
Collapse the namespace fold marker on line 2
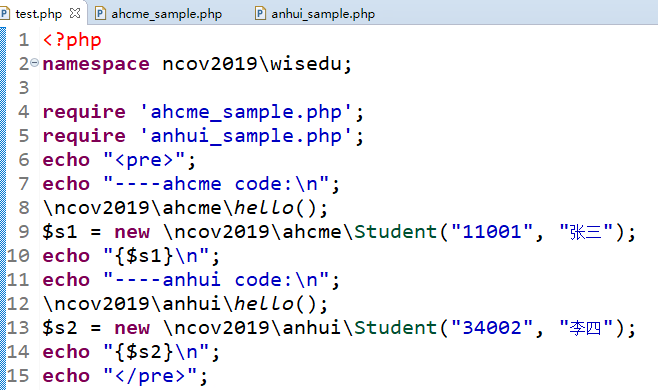(34, 63)
